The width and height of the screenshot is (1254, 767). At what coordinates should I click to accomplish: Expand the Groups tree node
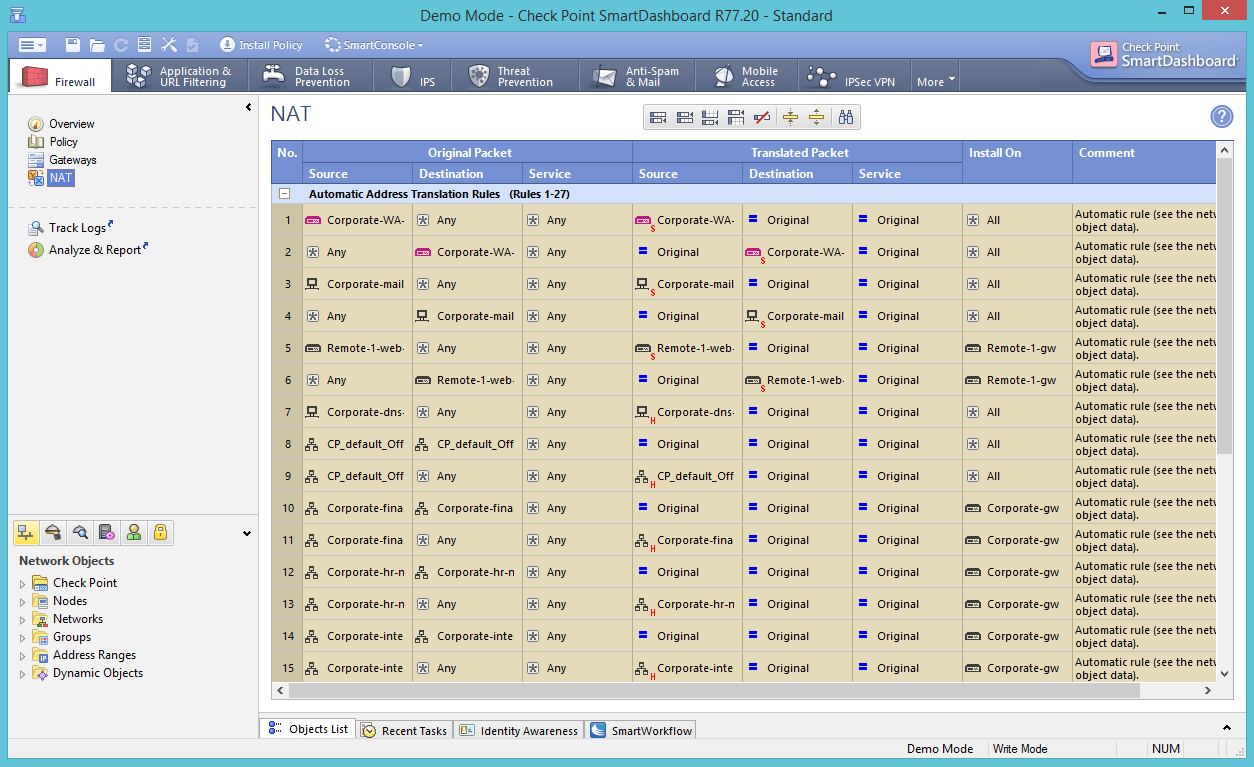coord(23,638)
